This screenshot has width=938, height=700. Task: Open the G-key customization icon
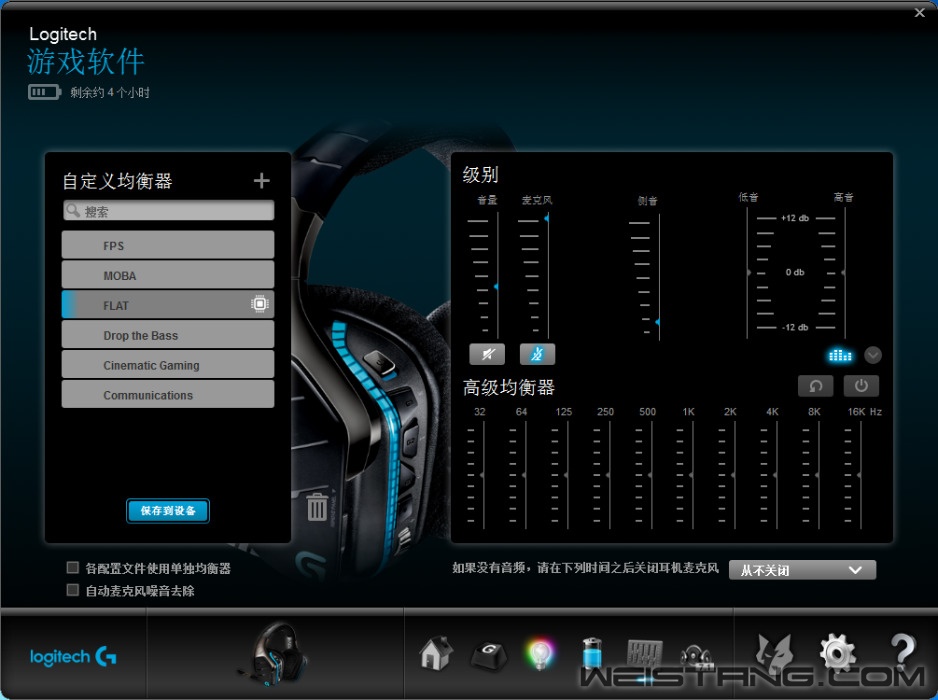coord(489,655)
